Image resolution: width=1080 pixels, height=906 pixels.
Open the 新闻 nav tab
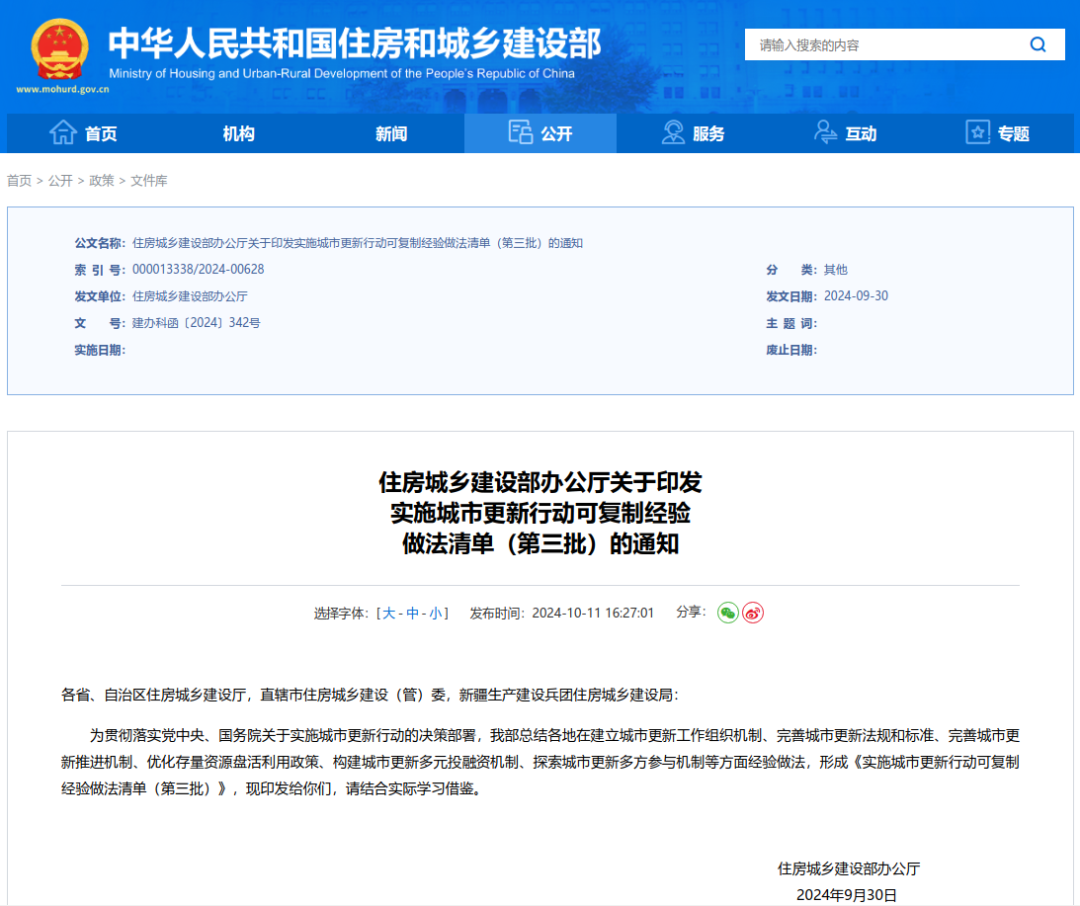(x=391, y=134)
